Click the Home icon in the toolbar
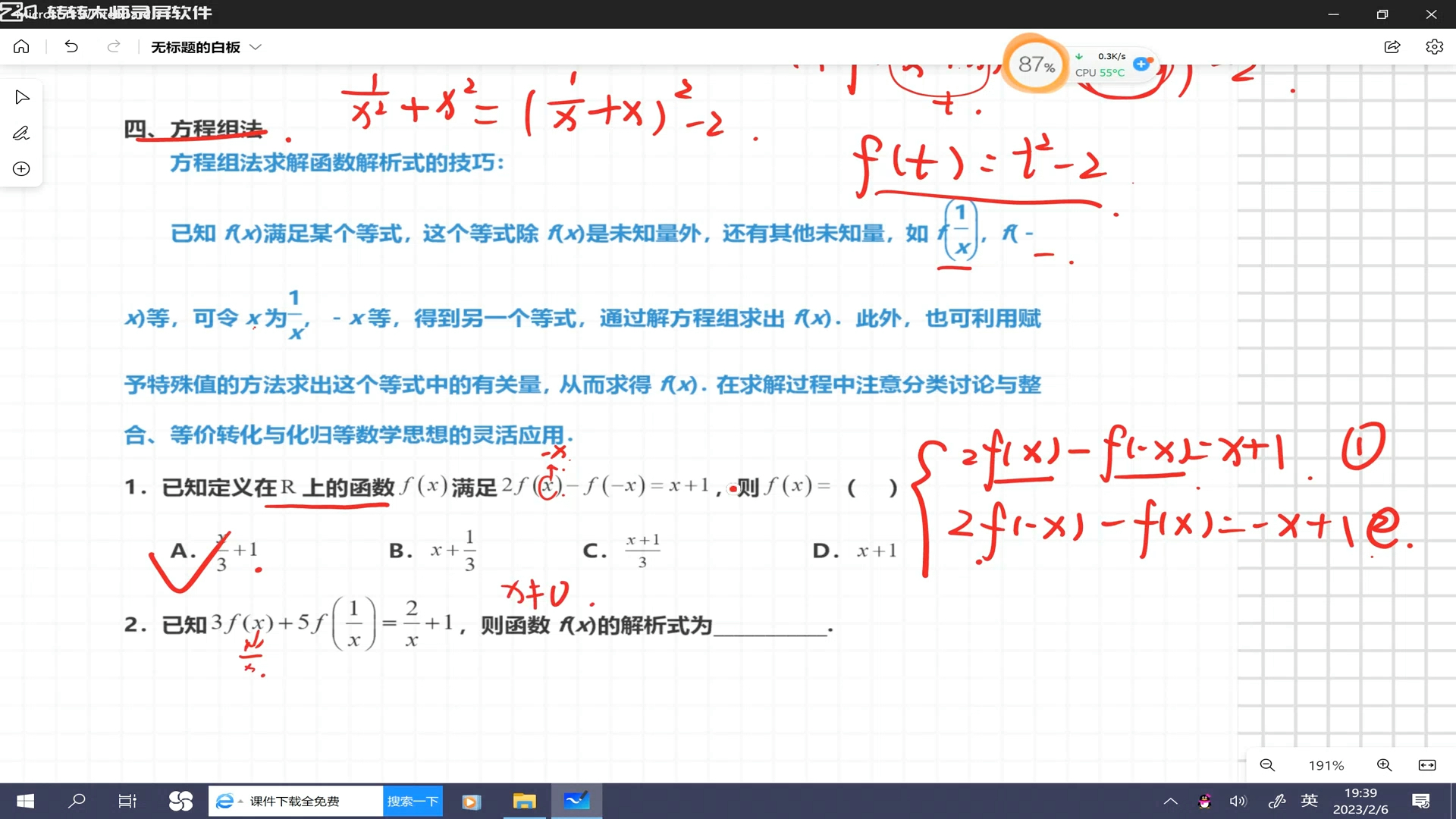1456x819 pixels. click(21, 47)
